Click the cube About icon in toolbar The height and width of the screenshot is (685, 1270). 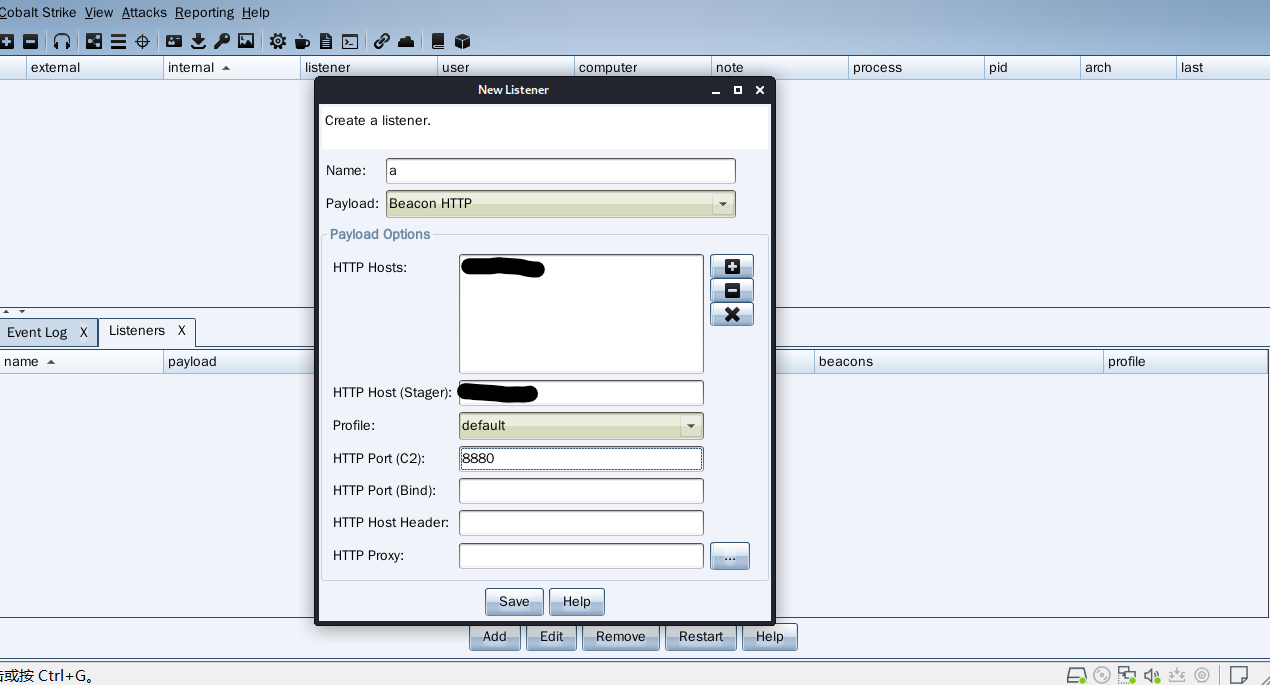(x=462, y=42)
